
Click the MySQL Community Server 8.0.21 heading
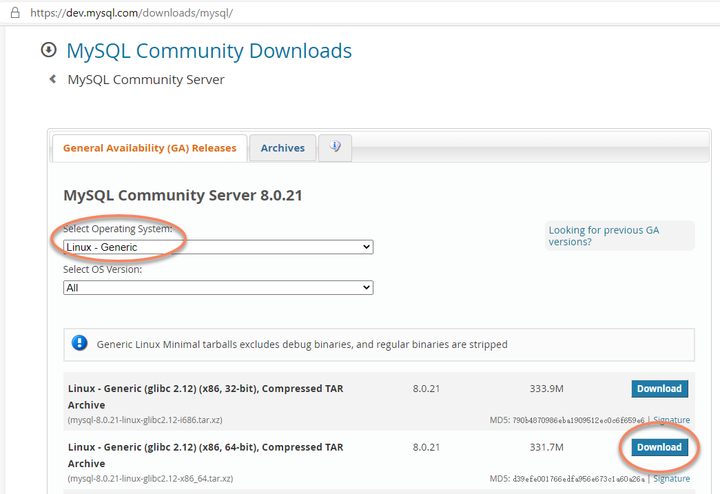[183, 195]
